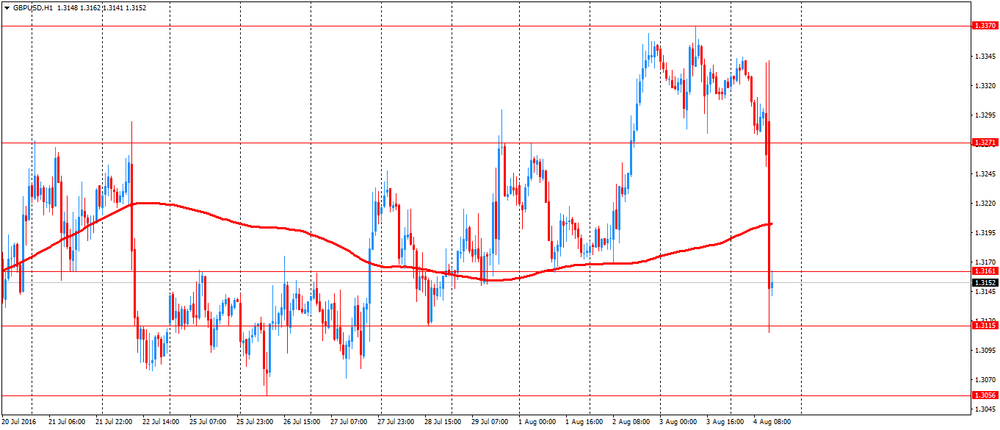This screenshot has height=430, width=1000.
Task: Click the 1.3195 value on price axis
Action: pyautogui.click(x=985, y=232)
